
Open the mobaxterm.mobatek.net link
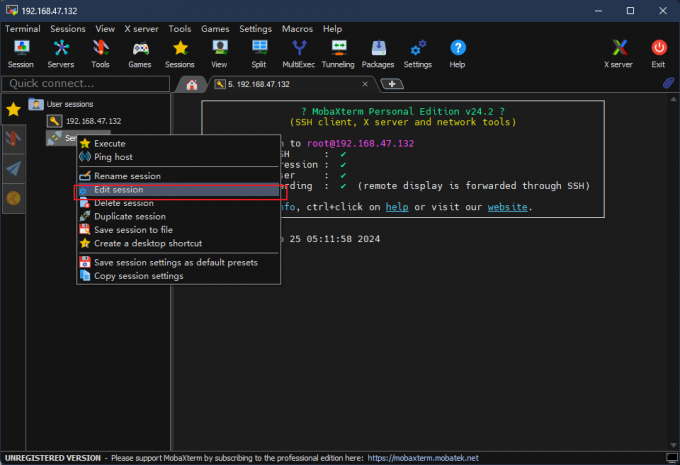point(423,458)
